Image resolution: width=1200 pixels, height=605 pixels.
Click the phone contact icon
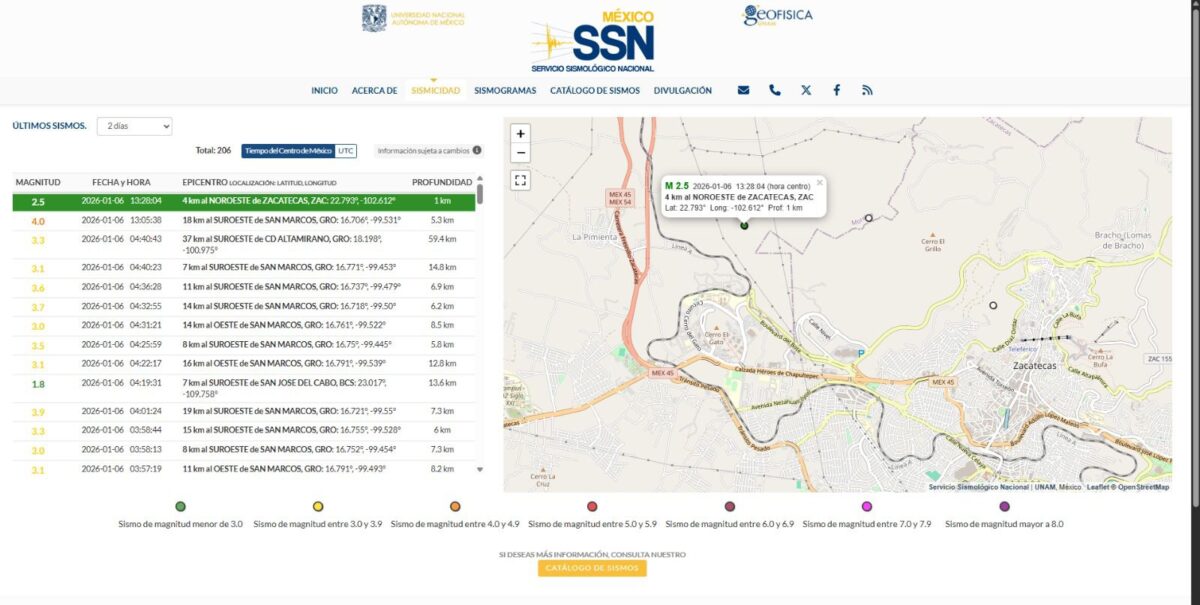[774, 90]
